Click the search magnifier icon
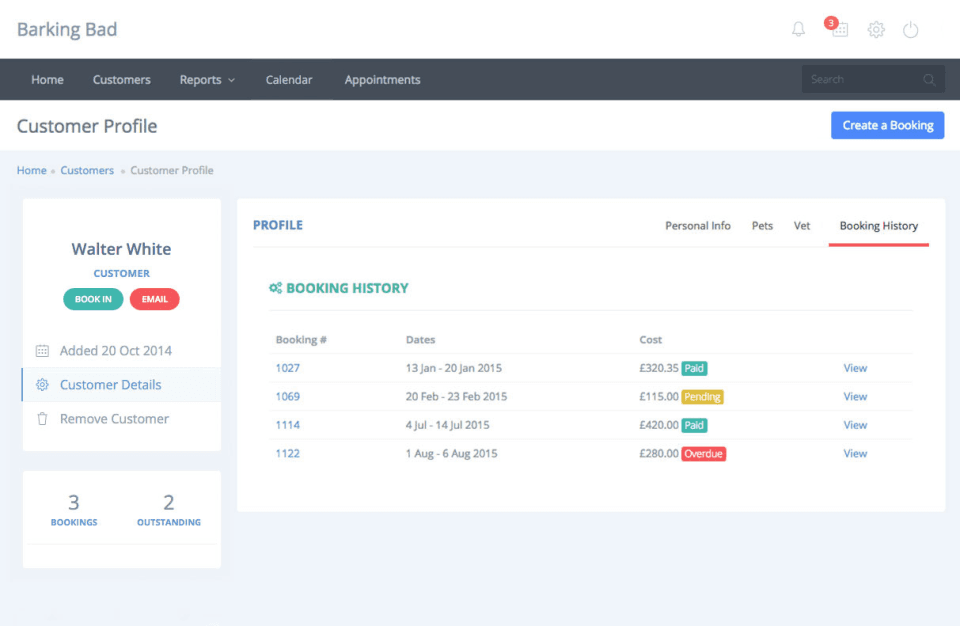The image size is (960, 626). point(929,80)
